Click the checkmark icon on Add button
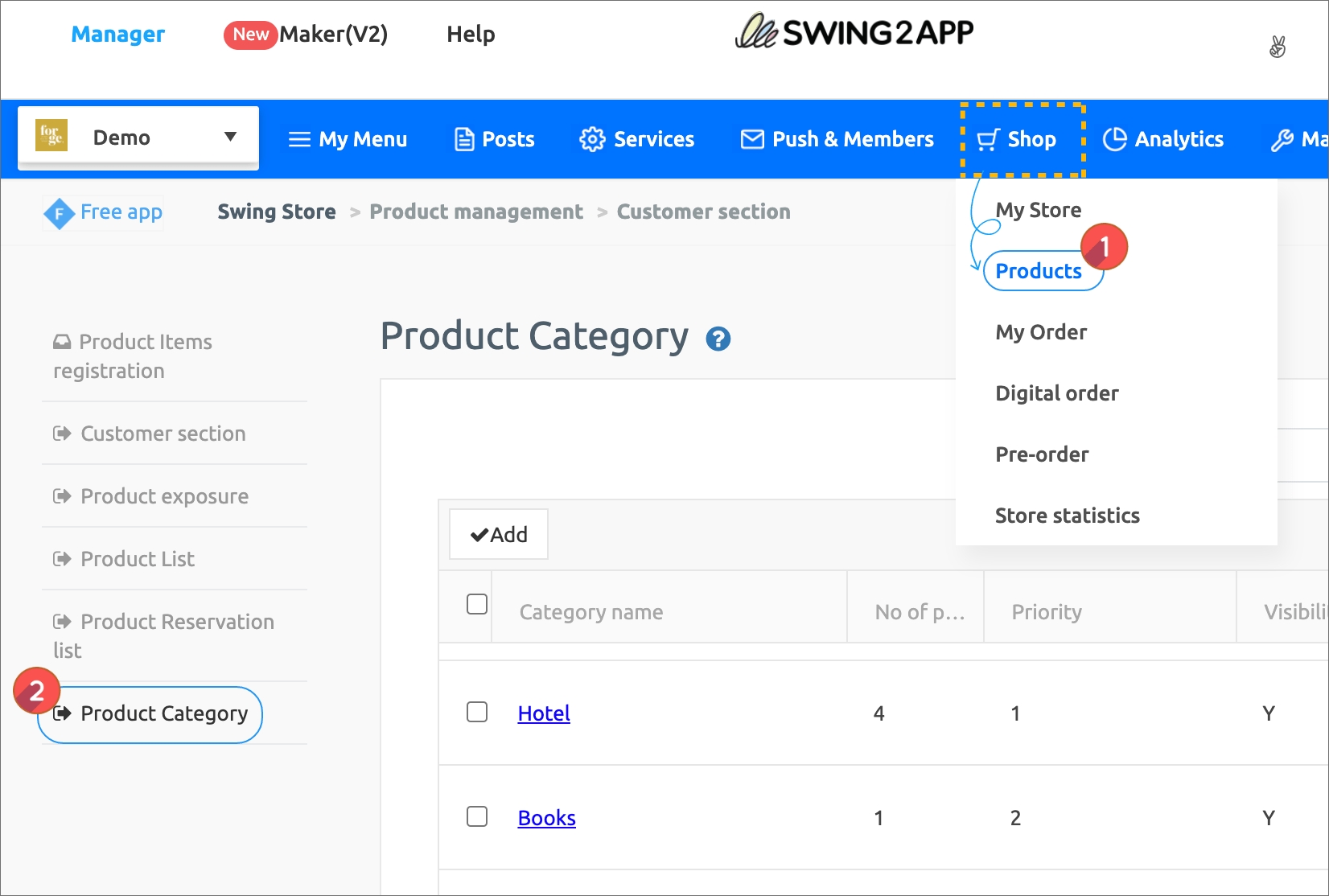1329x896 pixels. point(479,535)
